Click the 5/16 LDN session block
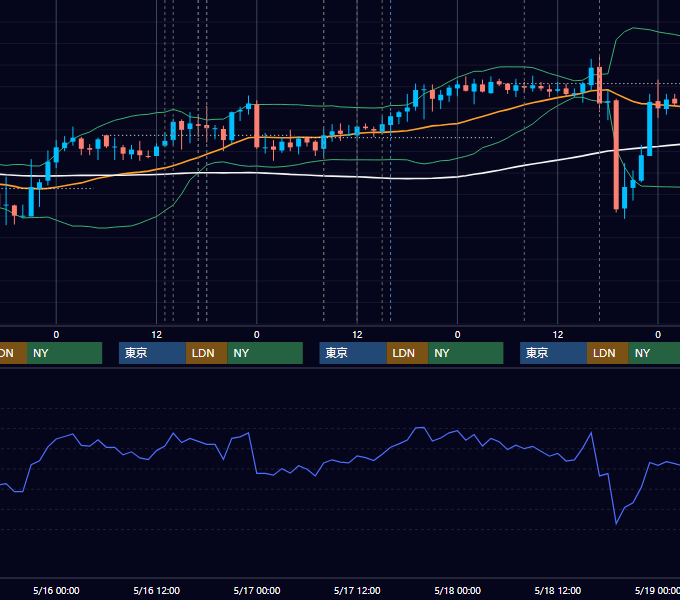This screenshot has width=680, height=600. click(206, 353)
